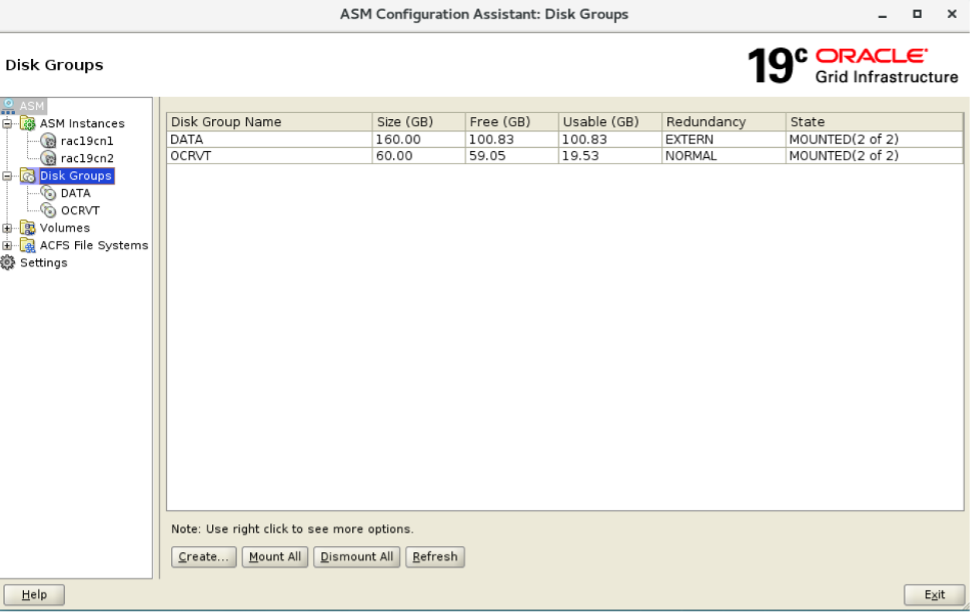Expand the ACFS File Systems node
This screenshot has height=613, width=972.
(x=7, y=245)
